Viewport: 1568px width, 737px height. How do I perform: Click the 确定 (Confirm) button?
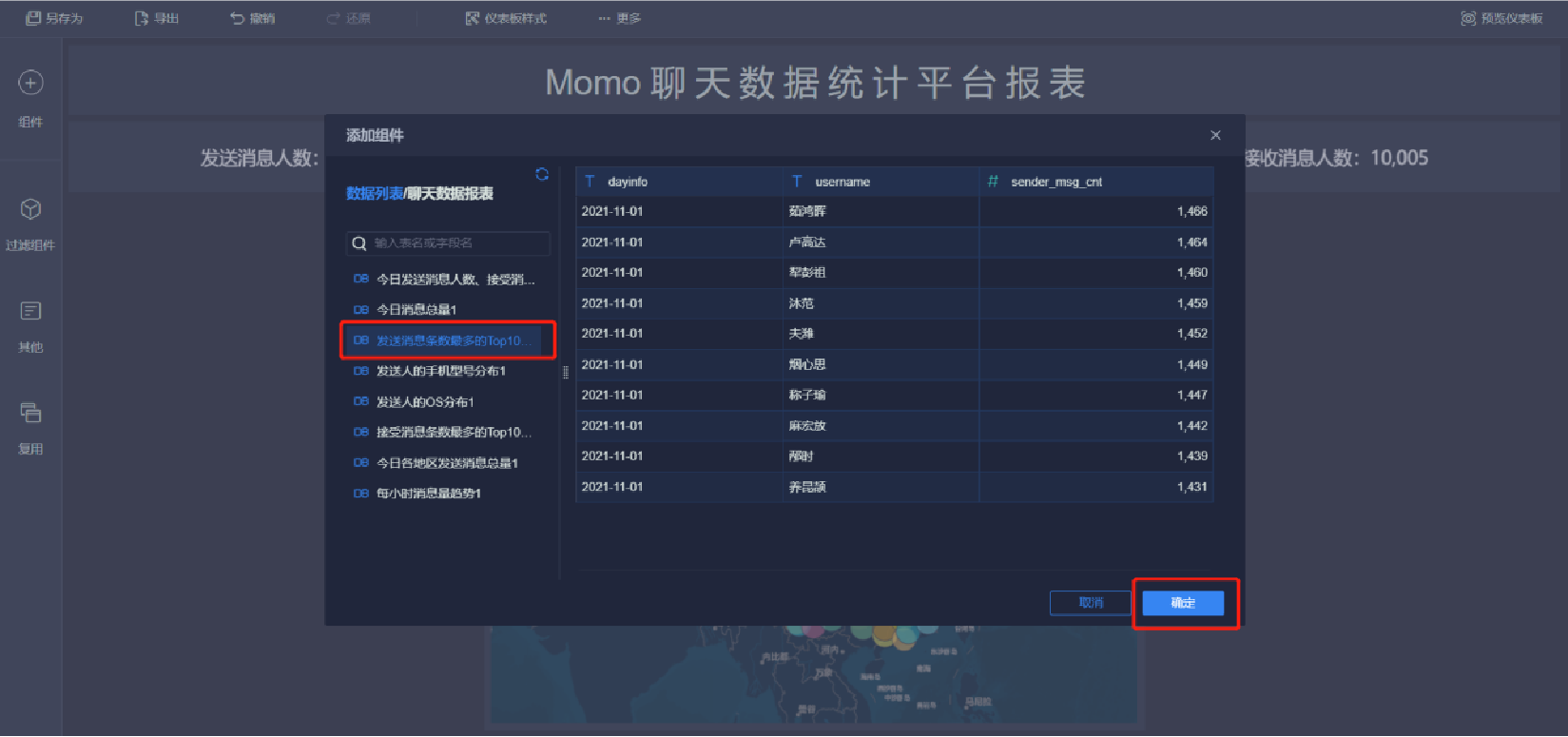click(1183, 603)
